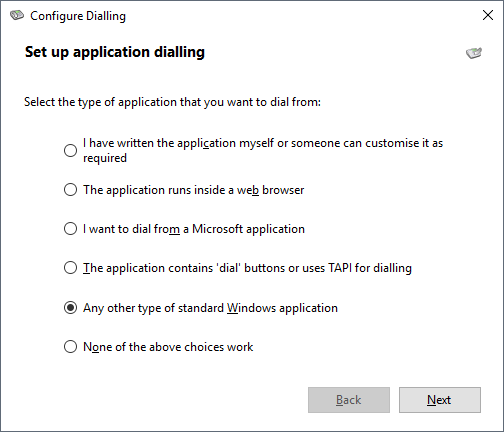
Task: Click the 'standard Windows application' label text
Action: [x=210, y=308]
